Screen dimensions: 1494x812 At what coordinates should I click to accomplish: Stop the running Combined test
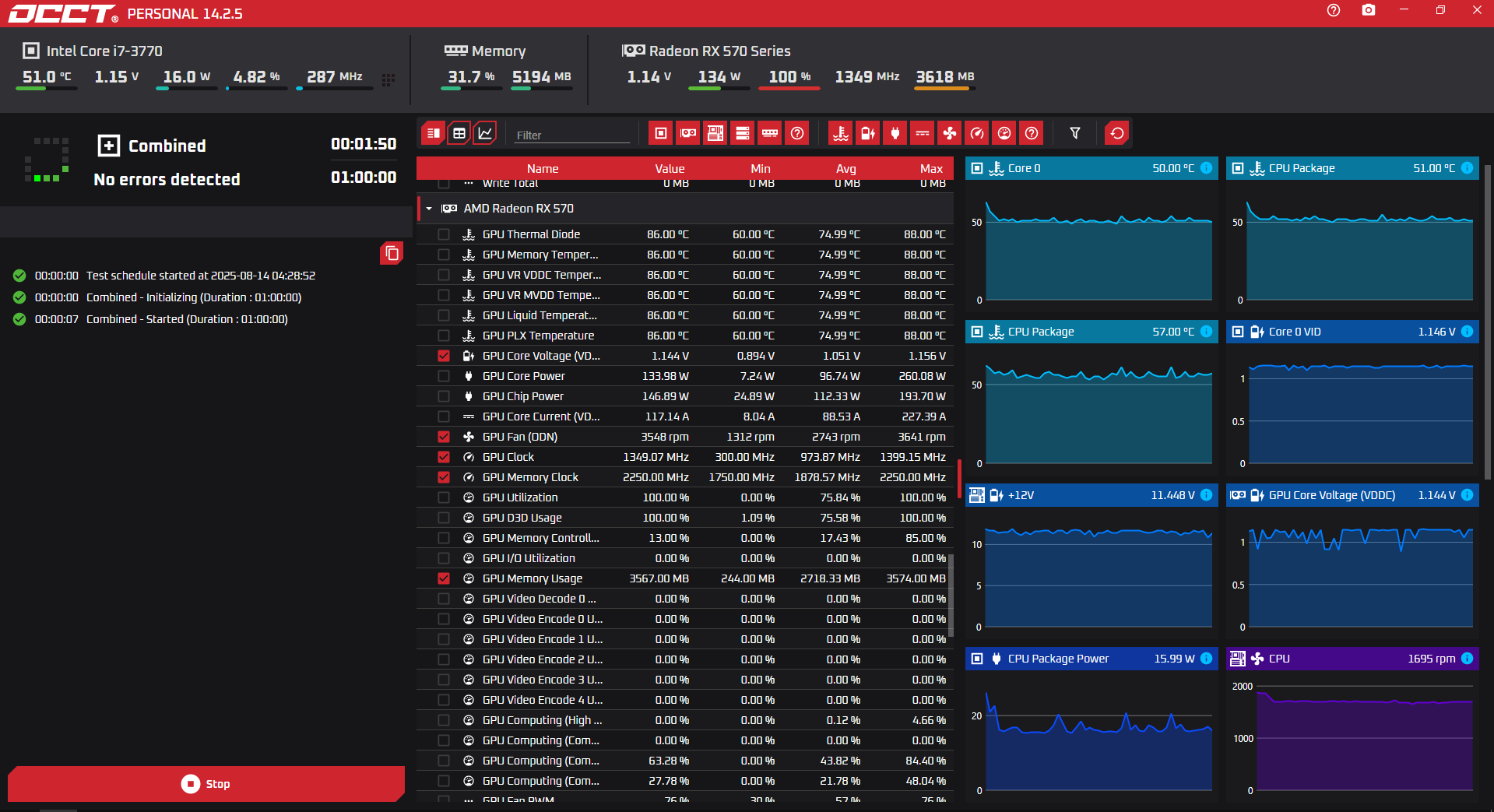pos(206,784)
